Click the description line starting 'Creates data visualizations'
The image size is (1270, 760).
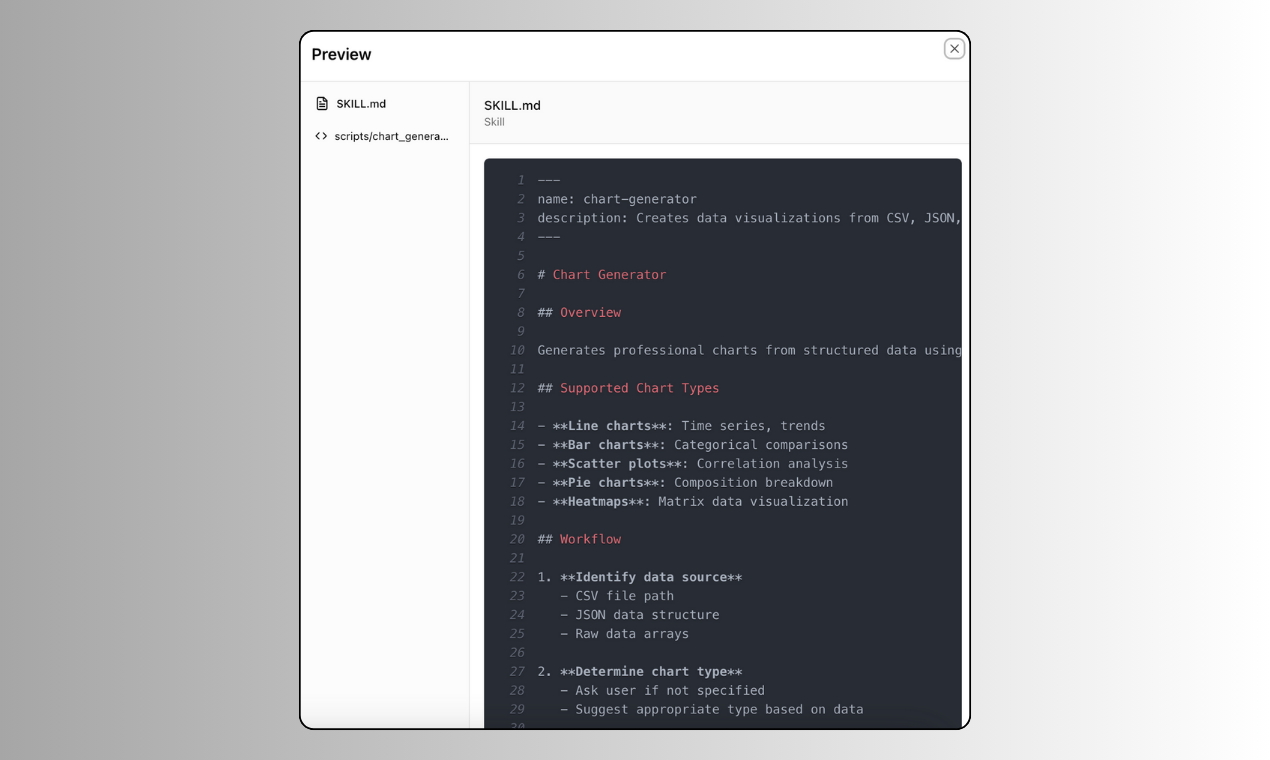tap(749, 218)
